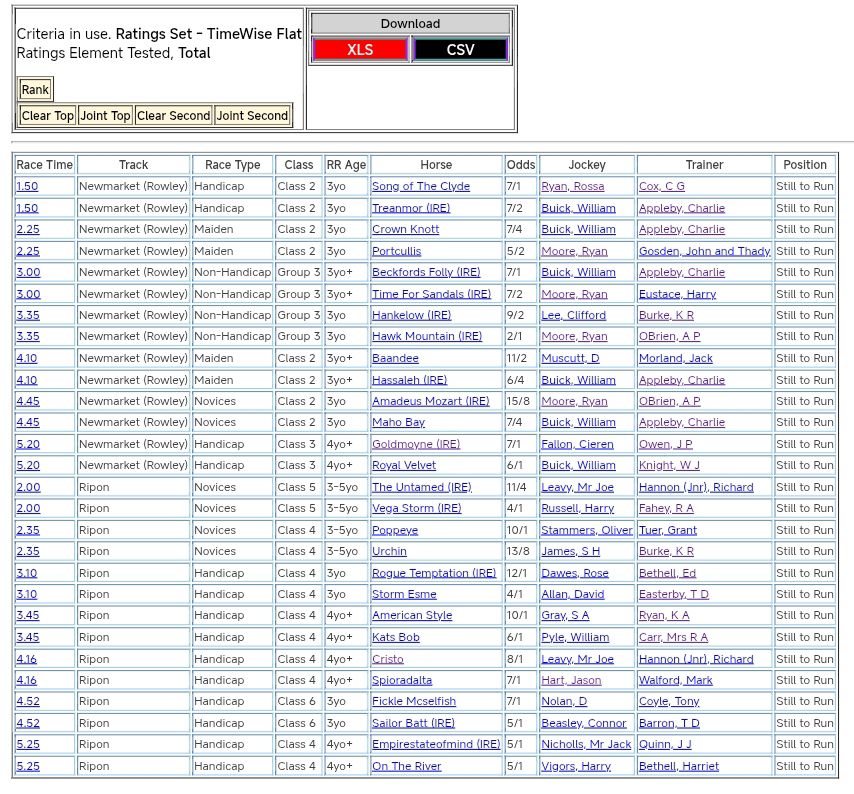Download ratings as XLS file
This screenshot has height=794, width=854.
[x=360, y=49]
